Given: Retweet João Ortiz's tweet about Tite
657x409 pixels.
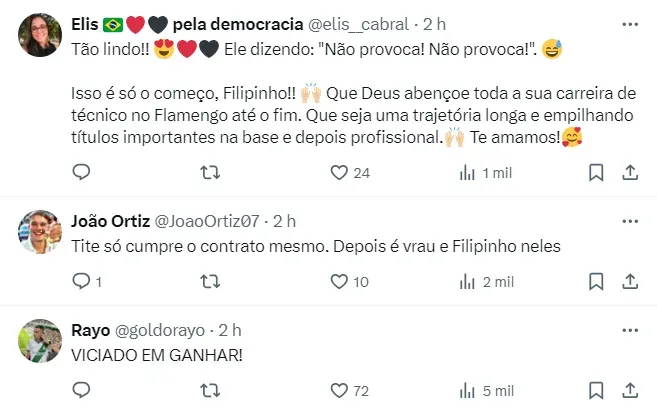Looking at the screenshot, I should [x=210, y=282].
